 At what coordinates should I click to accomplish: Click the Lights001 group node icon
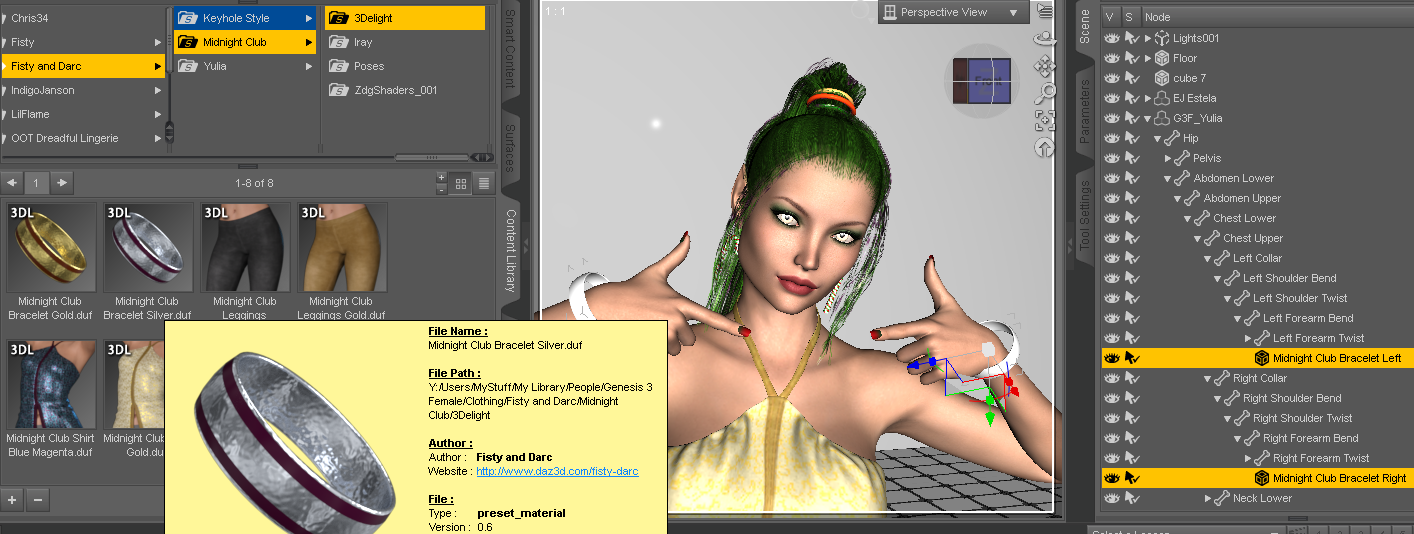tap(1161, 38)
